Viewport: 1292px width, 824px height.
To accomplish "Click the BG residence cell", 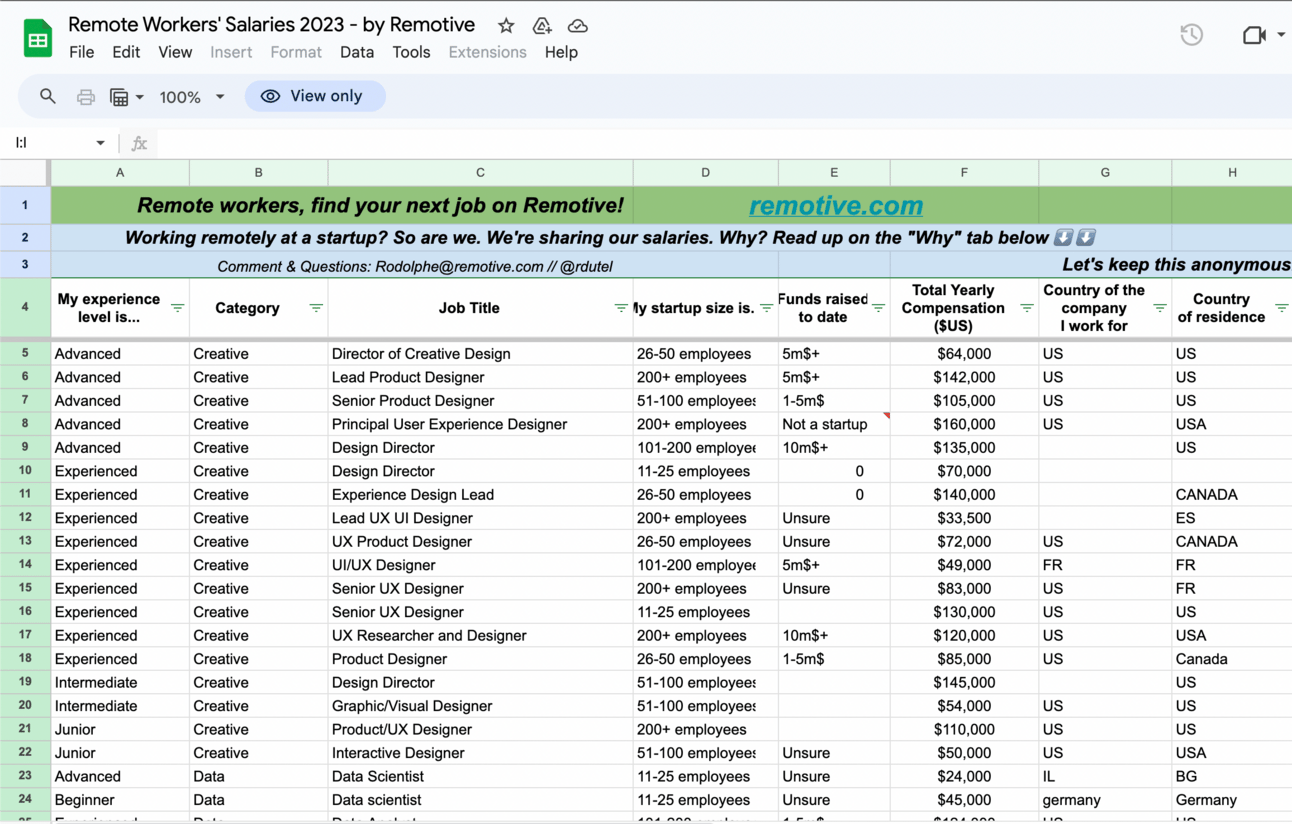I will tap(1232, 777).
